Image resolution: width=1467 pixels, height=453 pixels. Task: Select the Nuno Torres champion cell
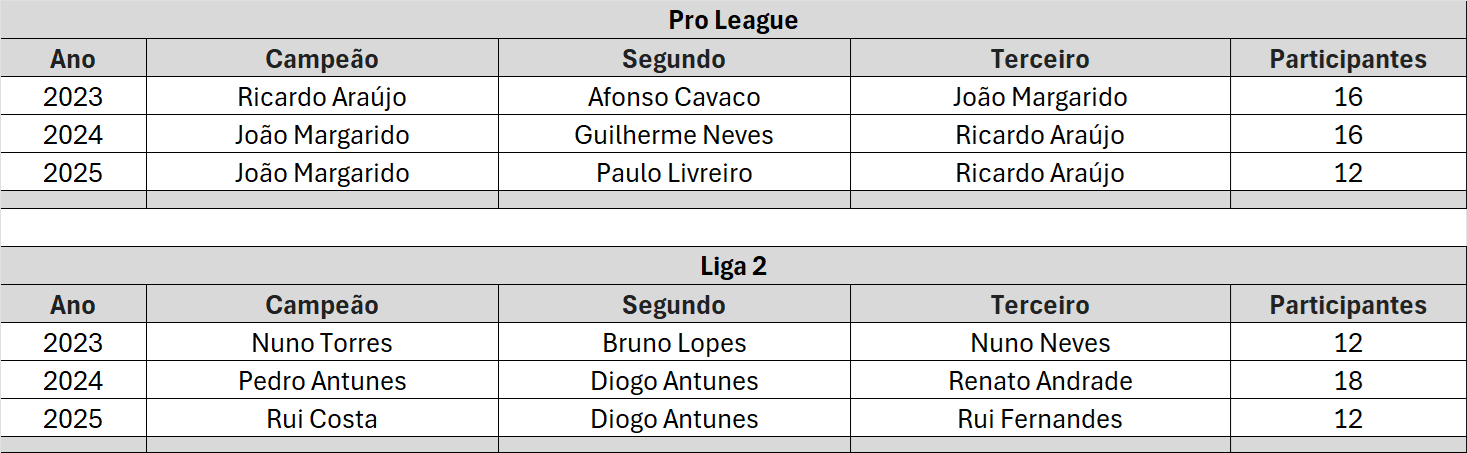pos(322,343)
